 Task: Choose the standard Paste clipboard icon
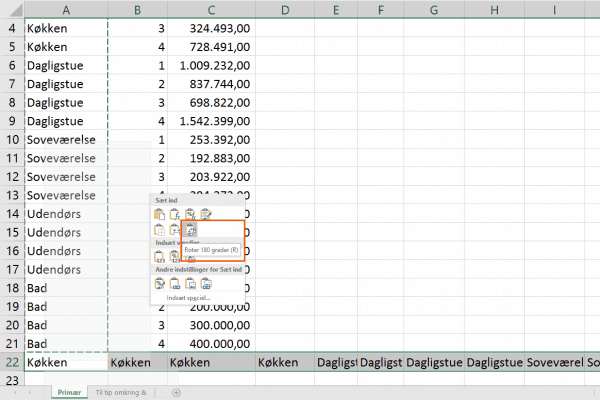coord(160,214)
